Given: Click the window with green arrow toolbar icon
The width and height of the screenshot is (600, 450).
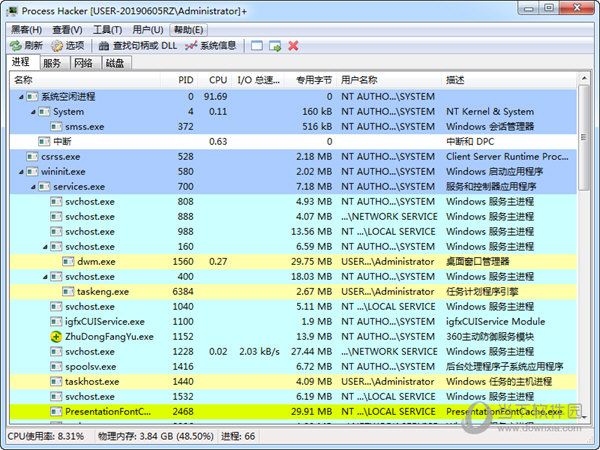Looking at the screenshot, I should click(x=275, y=46).
